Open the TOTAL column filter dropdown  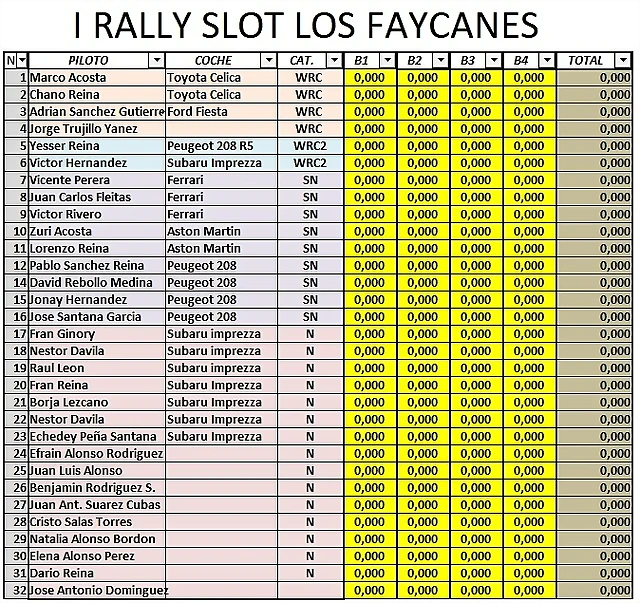(623, 61)
